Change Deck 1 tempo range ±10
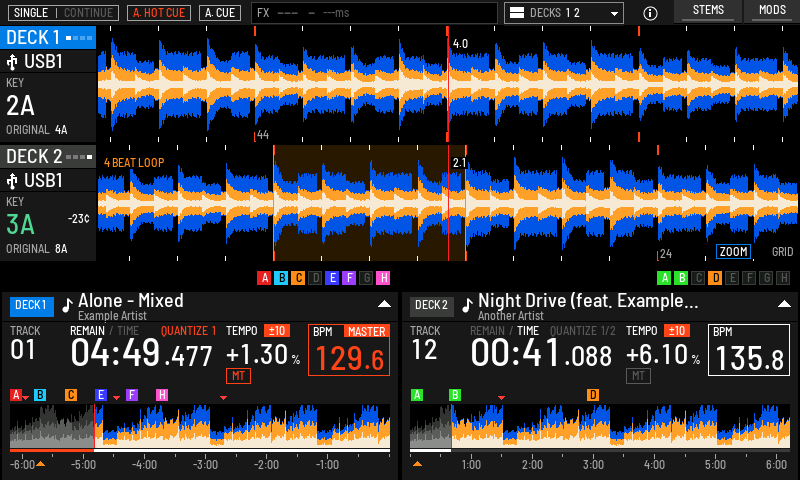Viewport: 800px width, 480px height. point(277,331)
